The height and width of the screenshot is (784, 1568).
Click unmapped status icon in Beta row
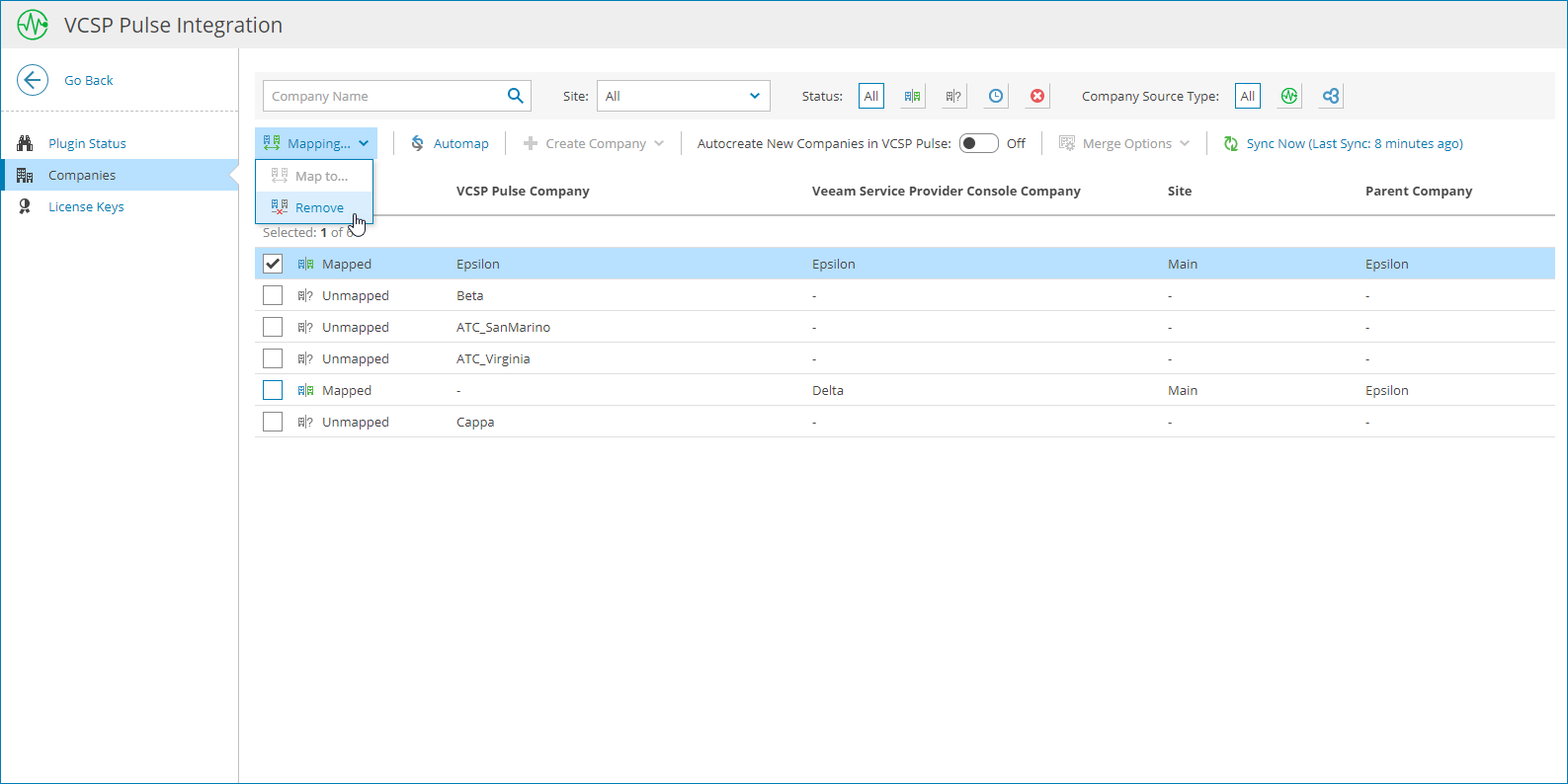[305, 295]
